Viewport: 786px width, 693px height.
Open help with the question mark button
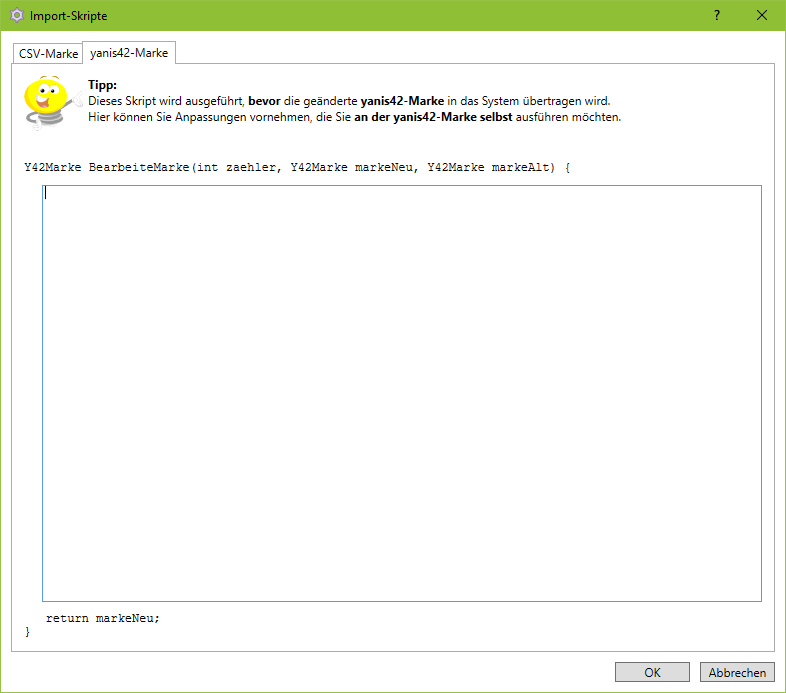tap(716, 16)
